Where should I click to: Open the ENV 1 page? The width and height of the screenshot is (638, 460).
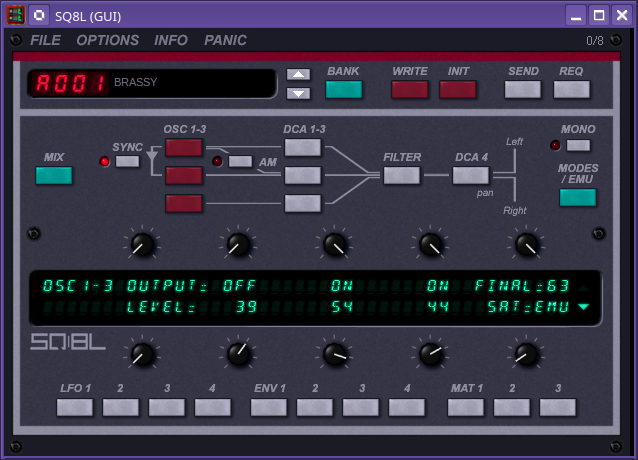coord(269,408)
